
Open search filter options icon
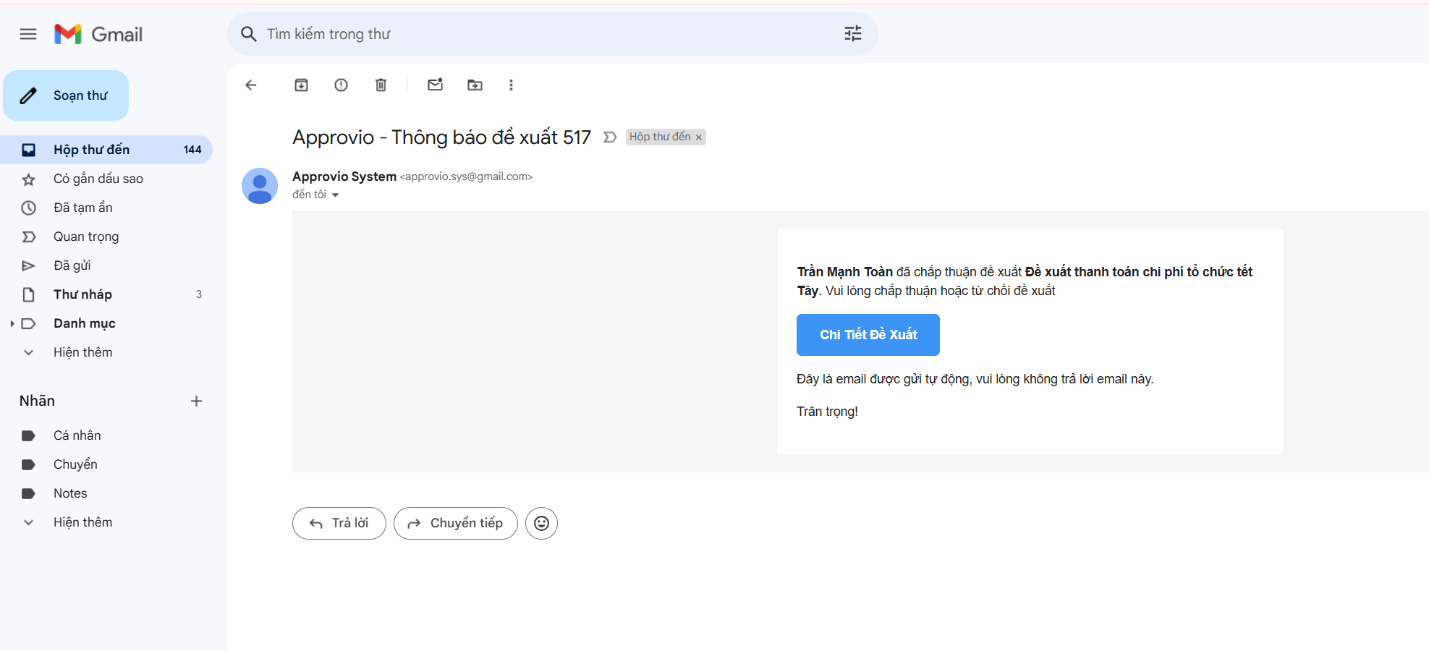point(853,34)
